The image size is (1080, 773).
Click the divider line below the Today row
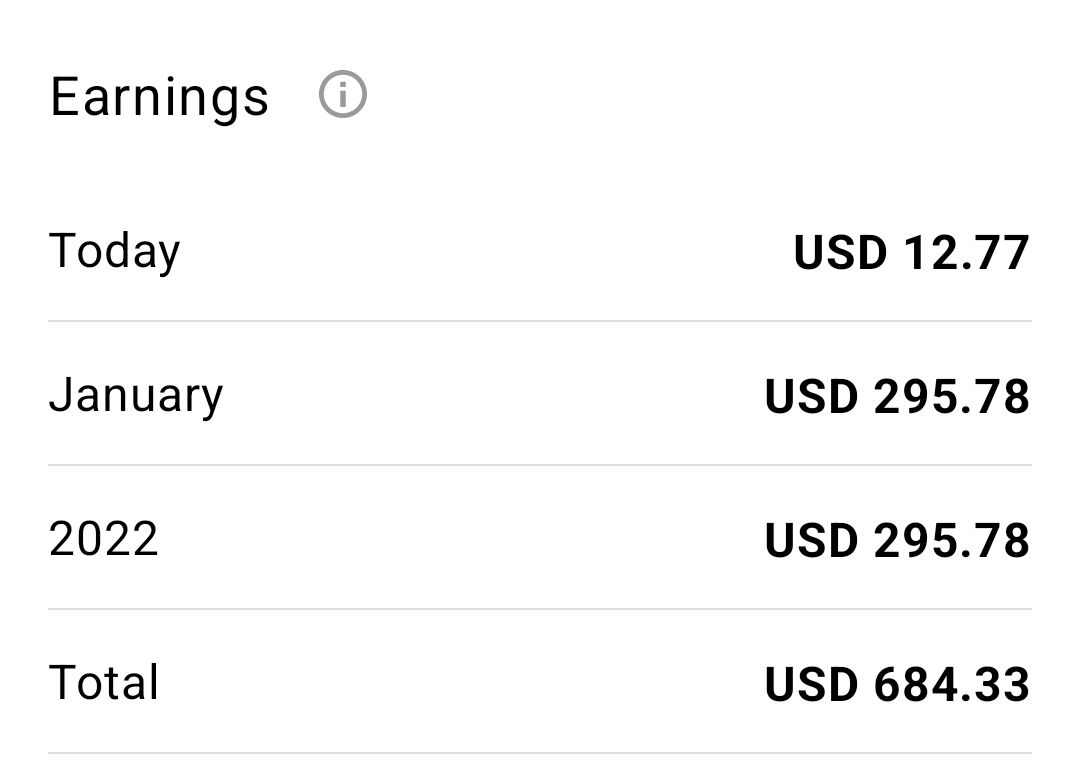(x=540, y=321)
